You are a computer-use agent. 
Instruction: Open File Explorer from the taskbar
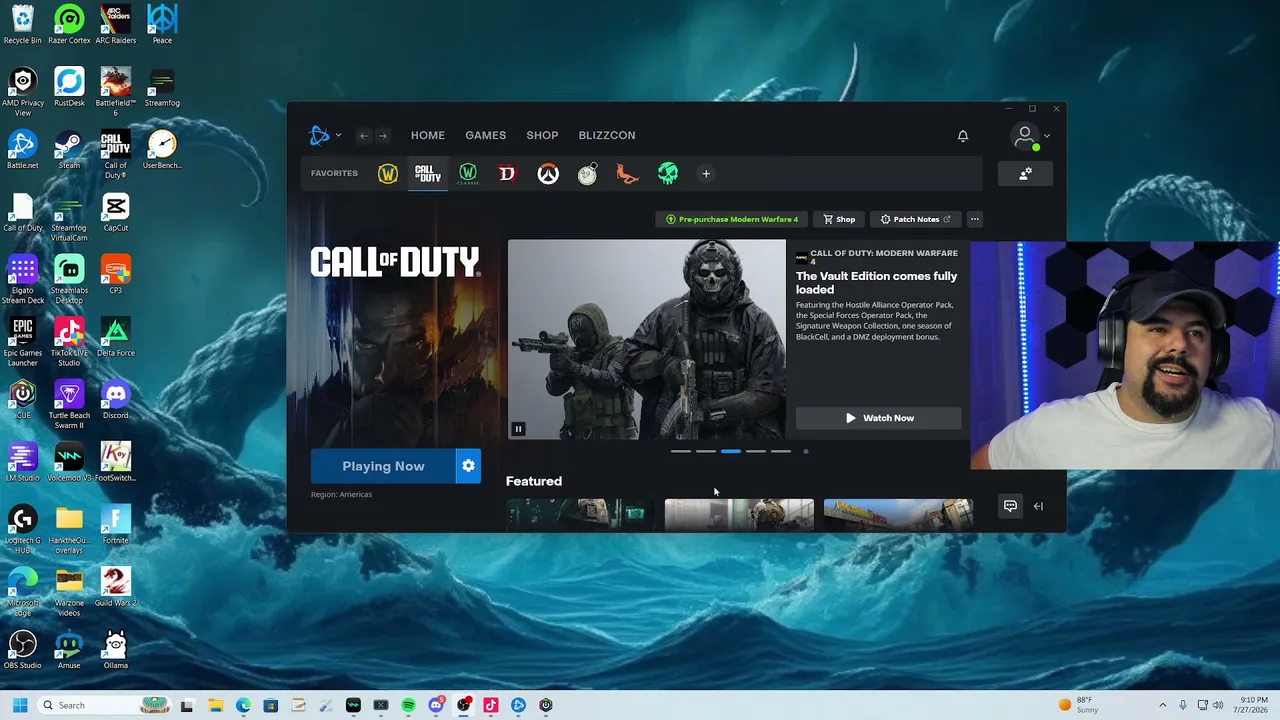[215, 705]
